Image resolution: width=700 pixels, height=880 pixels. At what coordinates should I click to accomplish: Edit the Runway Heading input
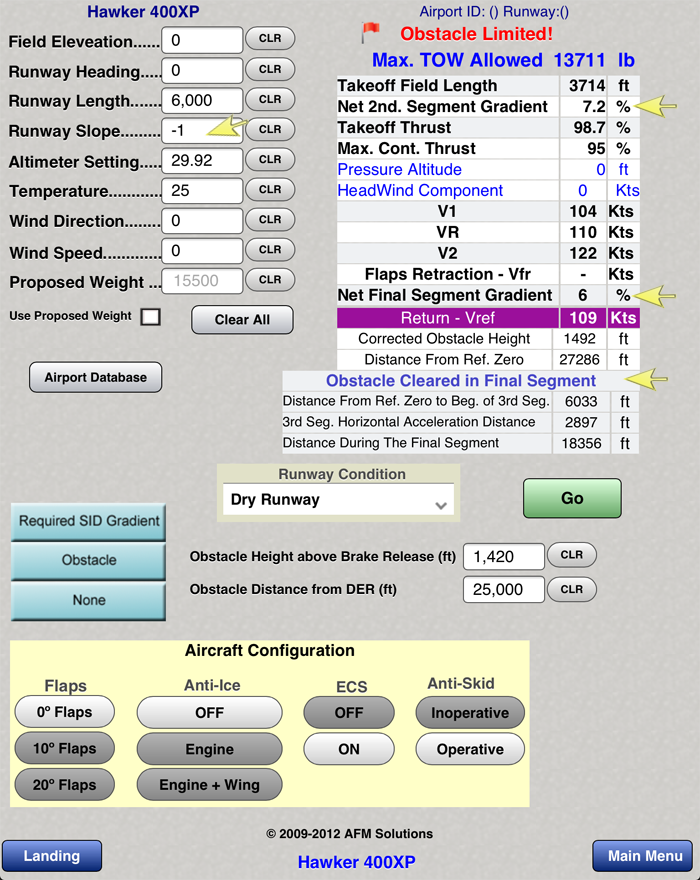pos(202,71)
